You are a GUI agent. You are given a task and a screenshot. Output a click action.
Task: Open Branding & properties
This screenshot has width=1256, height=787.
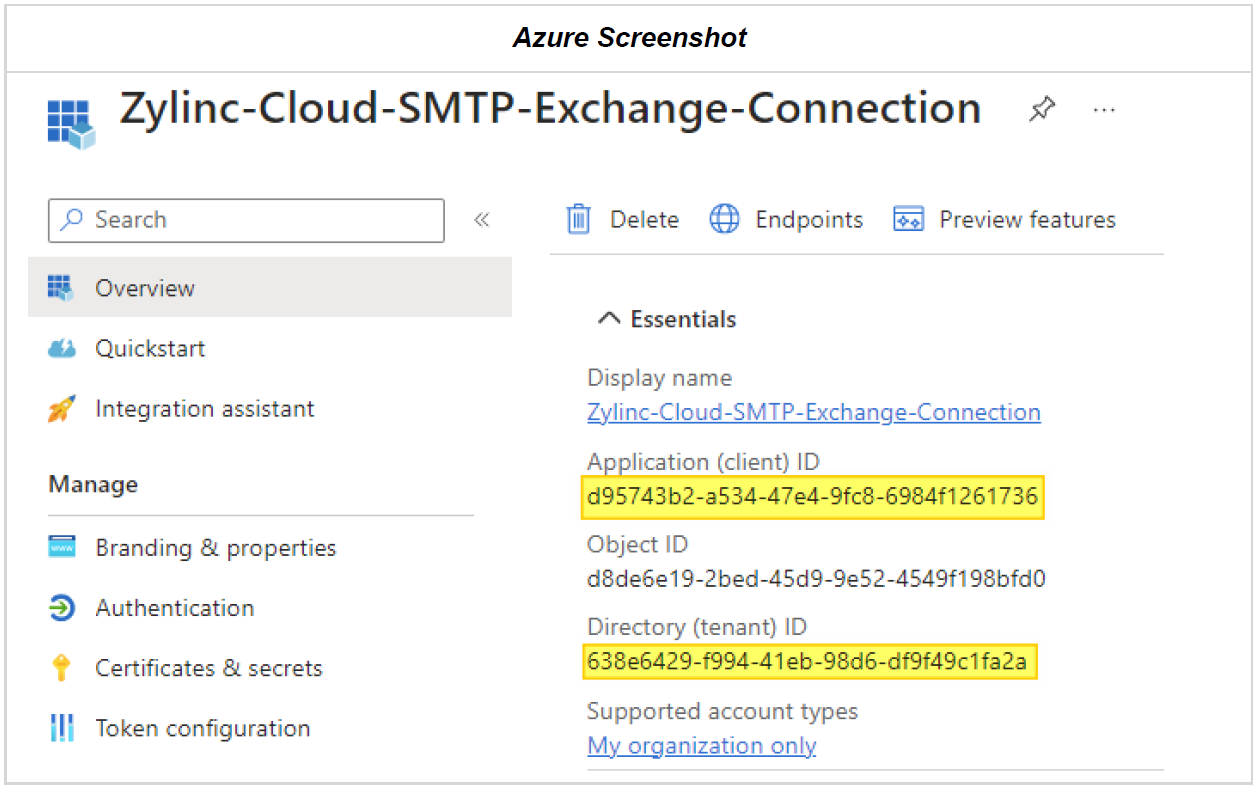(216, 548)
